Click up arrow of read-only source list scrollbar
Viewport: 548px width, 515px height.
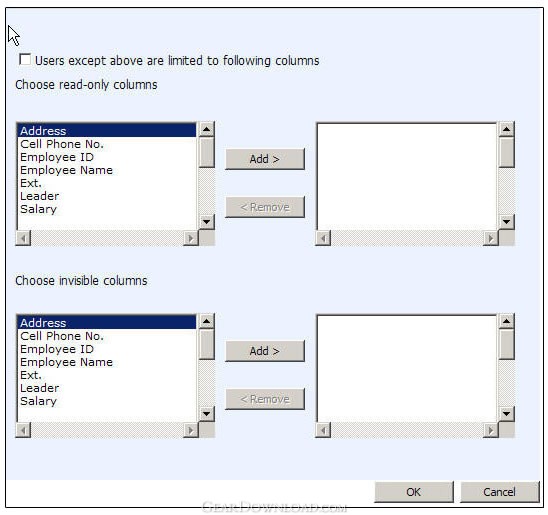coord(207,129)
